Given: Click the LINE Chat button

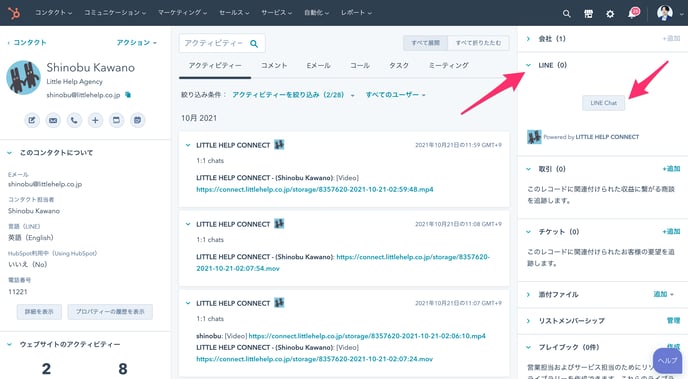Looking at the screenshot, I should click(603, 103).
